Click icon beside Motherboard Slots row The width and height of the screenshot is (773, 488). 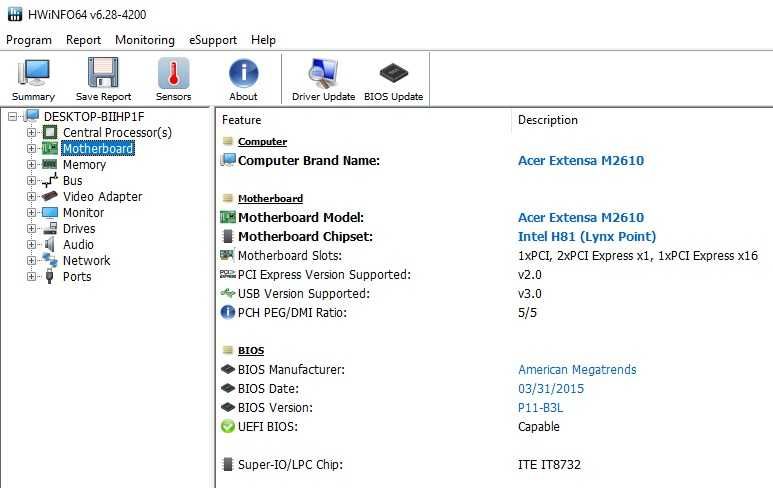[x=227, y=255]
